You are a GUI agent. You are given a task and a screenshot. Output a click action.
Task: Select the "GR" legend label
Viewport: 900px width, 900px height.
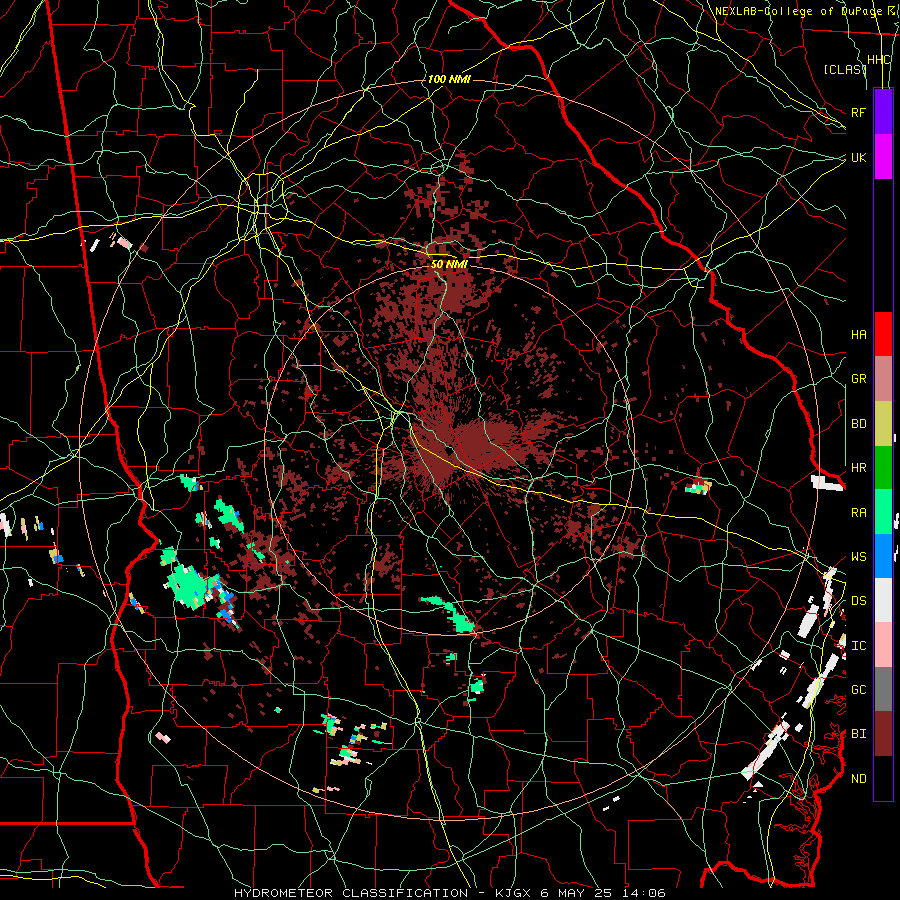(x=858, y=379)
